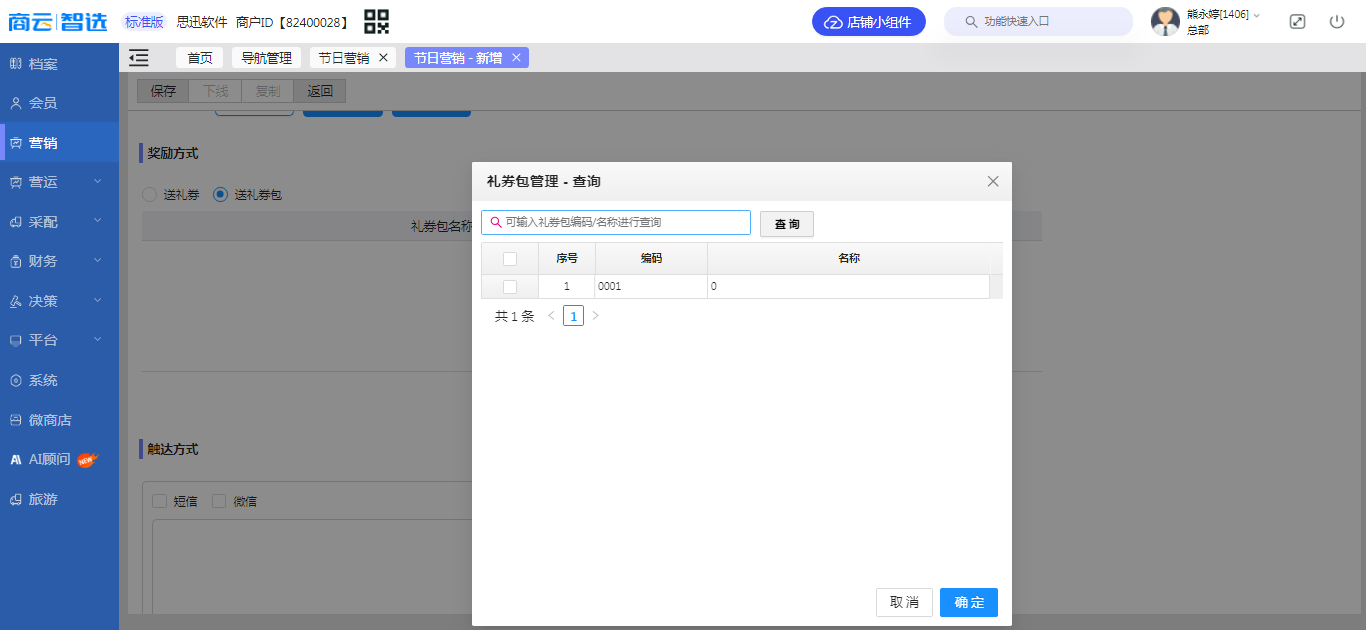This screenshot has width=1366, height=630.
Task: Expand the 财务 sidebar menu chevron
Action: point(98,261)
